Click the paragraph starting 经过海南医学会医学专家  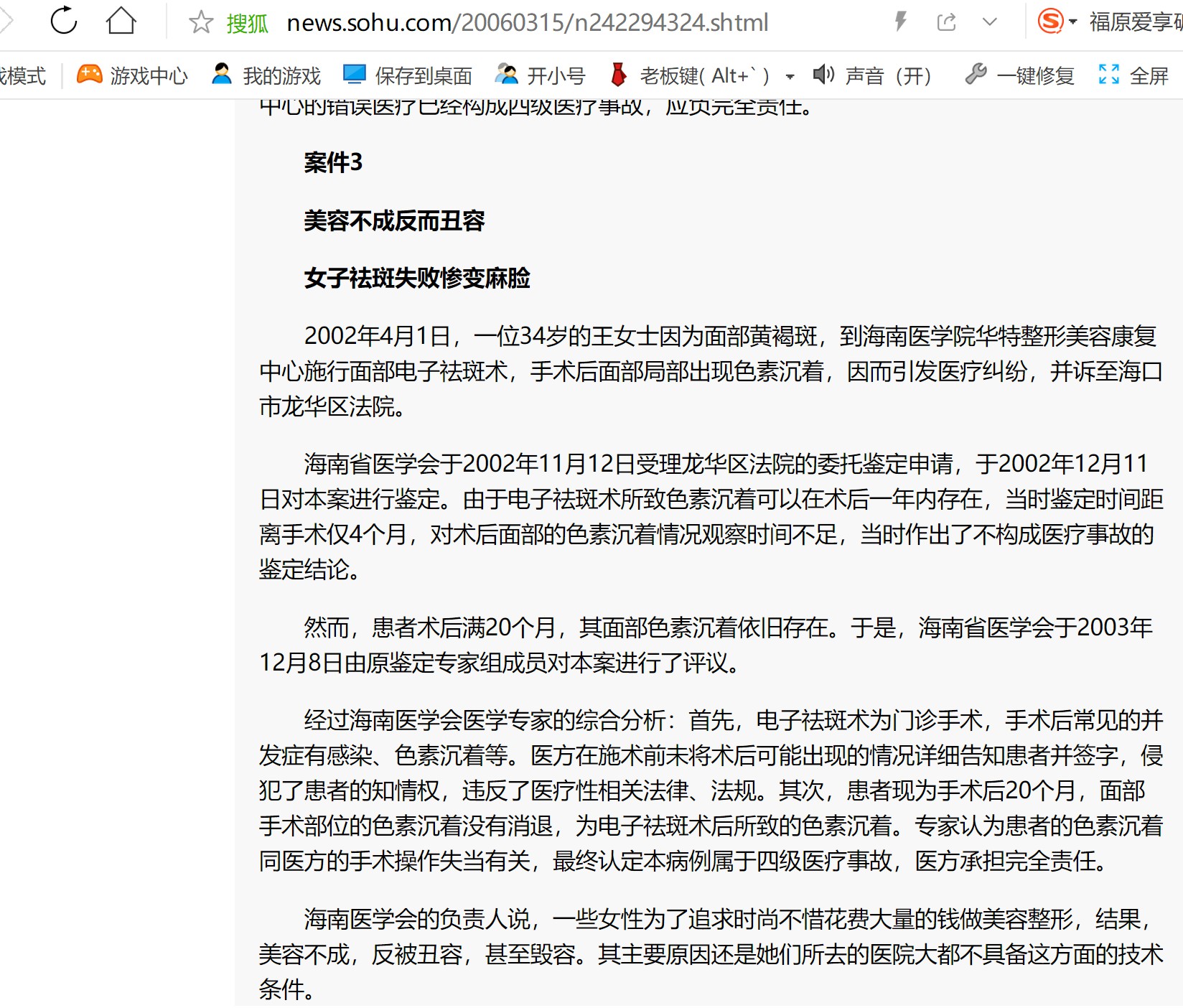711,790
